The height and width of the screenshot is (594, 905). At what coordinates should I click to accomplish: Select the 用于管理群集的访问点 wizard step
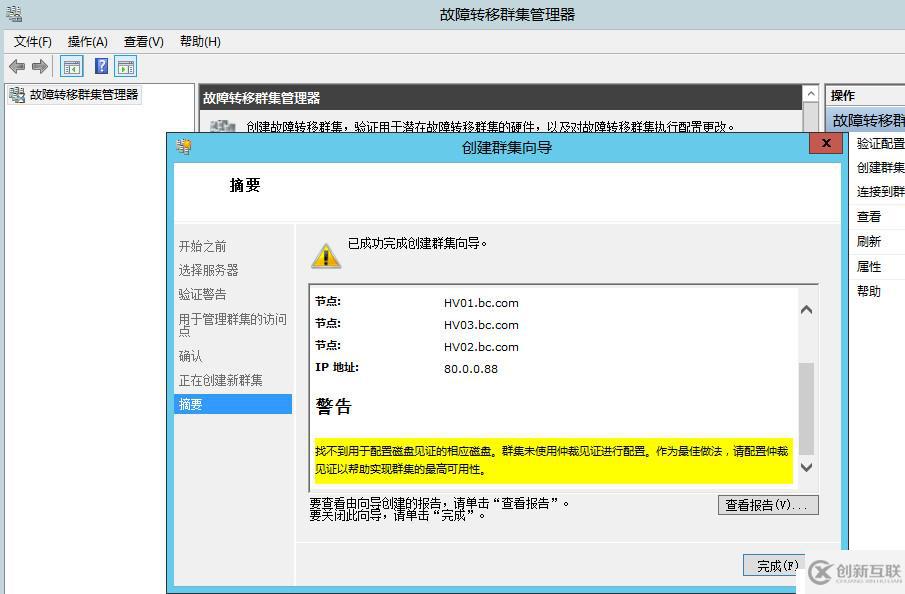pos(233,325)
